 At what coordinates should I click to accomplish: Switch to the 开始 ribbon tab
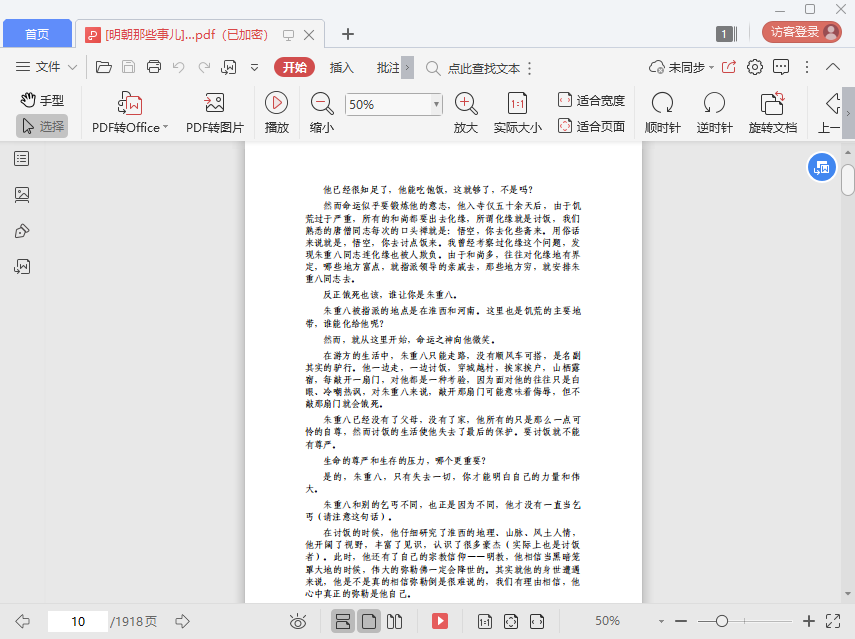coord(294,67)
